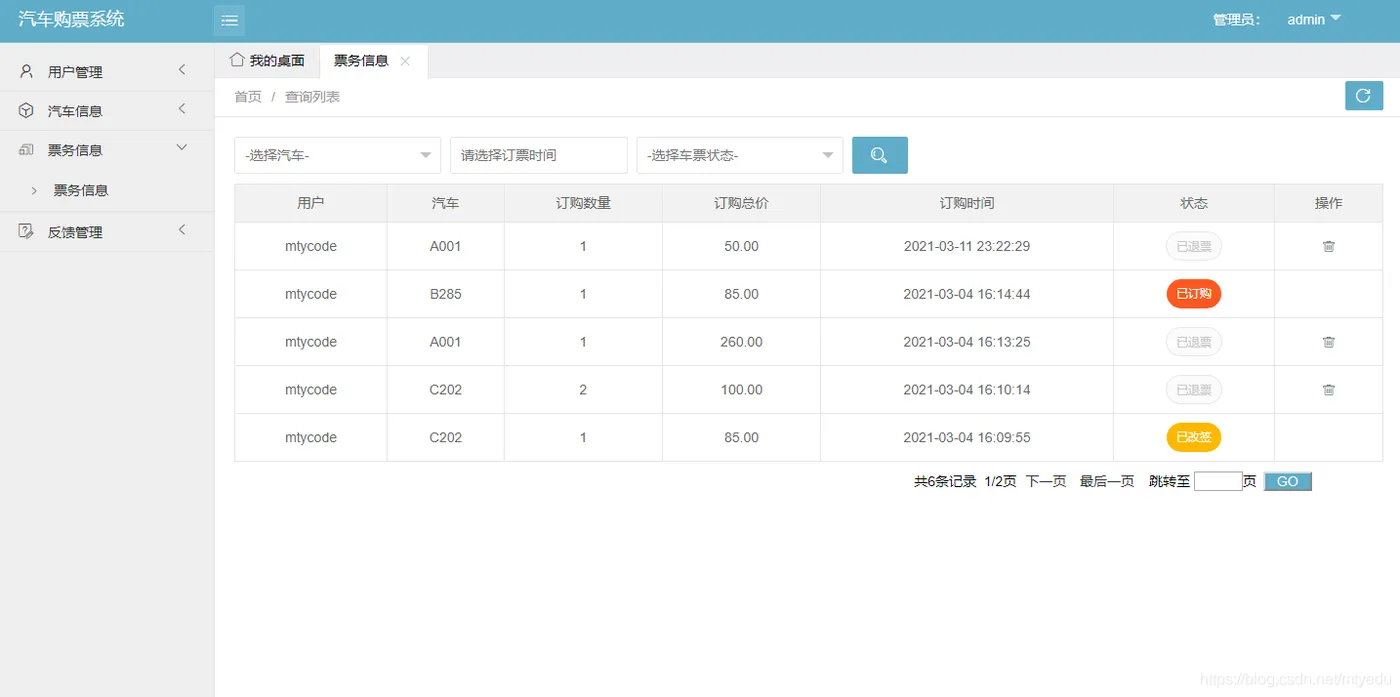Collapse the 票务信息 menu chevron
Screen dimensions: 1400x697
click(x=182, y=147)
